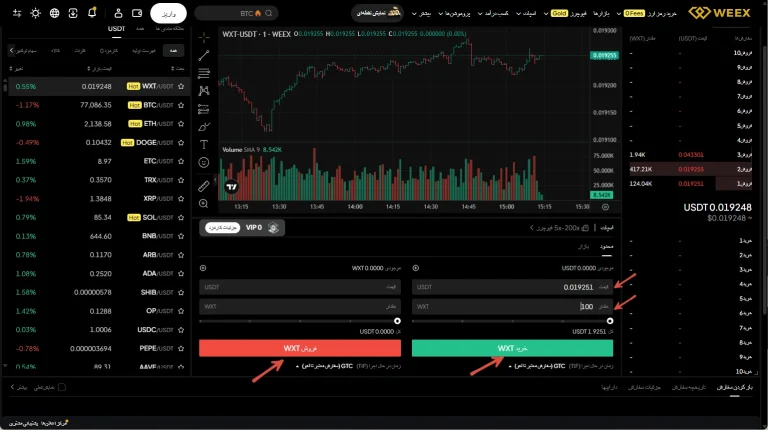The image size is (768, 430).
Task: Open the GTC time-in-force dropdown under sell
Action: tap(324, 366)
